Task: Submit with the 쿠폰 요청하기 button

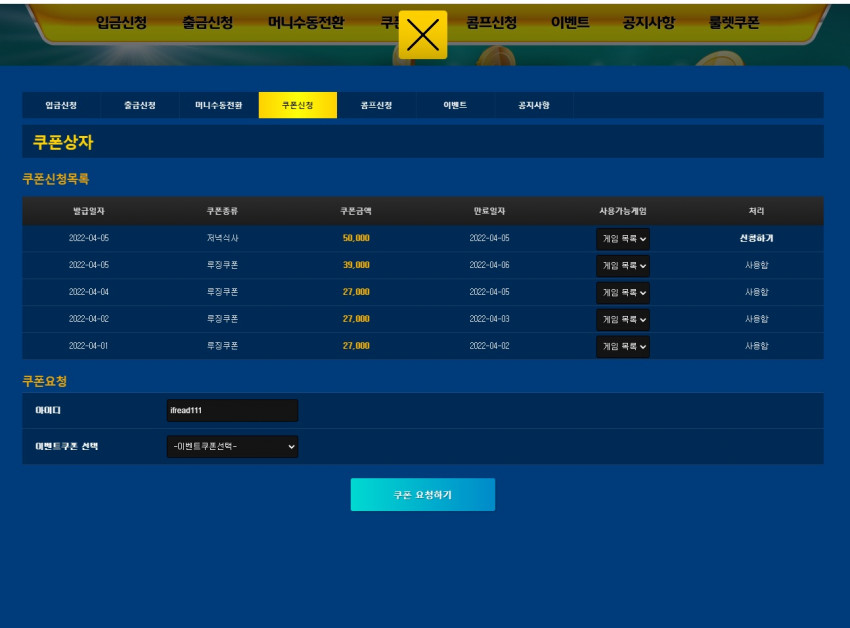Action: tap(423, 495)
